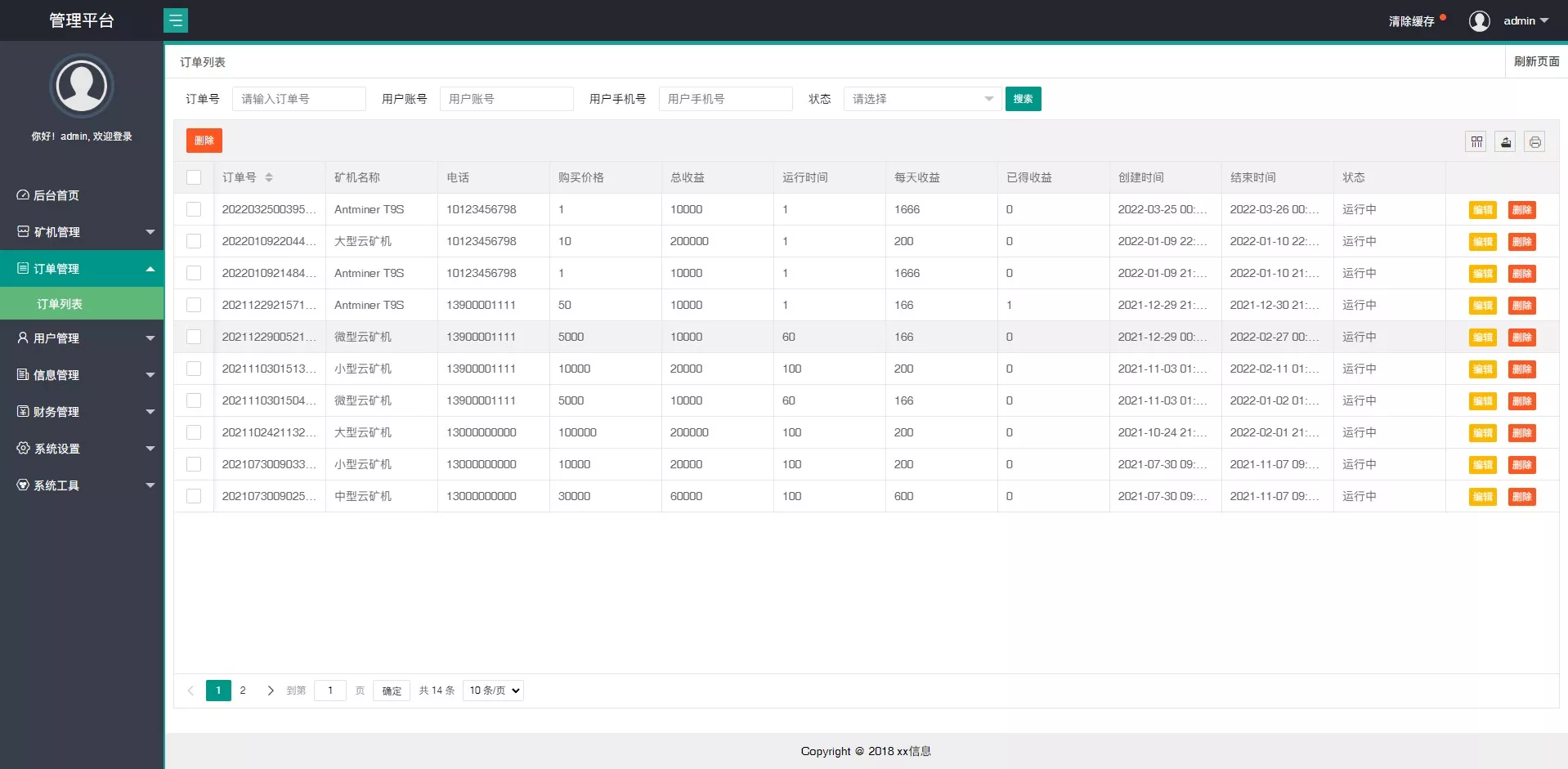Click the admin user avatar icon in header
Screen dimensions: 1568x769
point(1479,21)
